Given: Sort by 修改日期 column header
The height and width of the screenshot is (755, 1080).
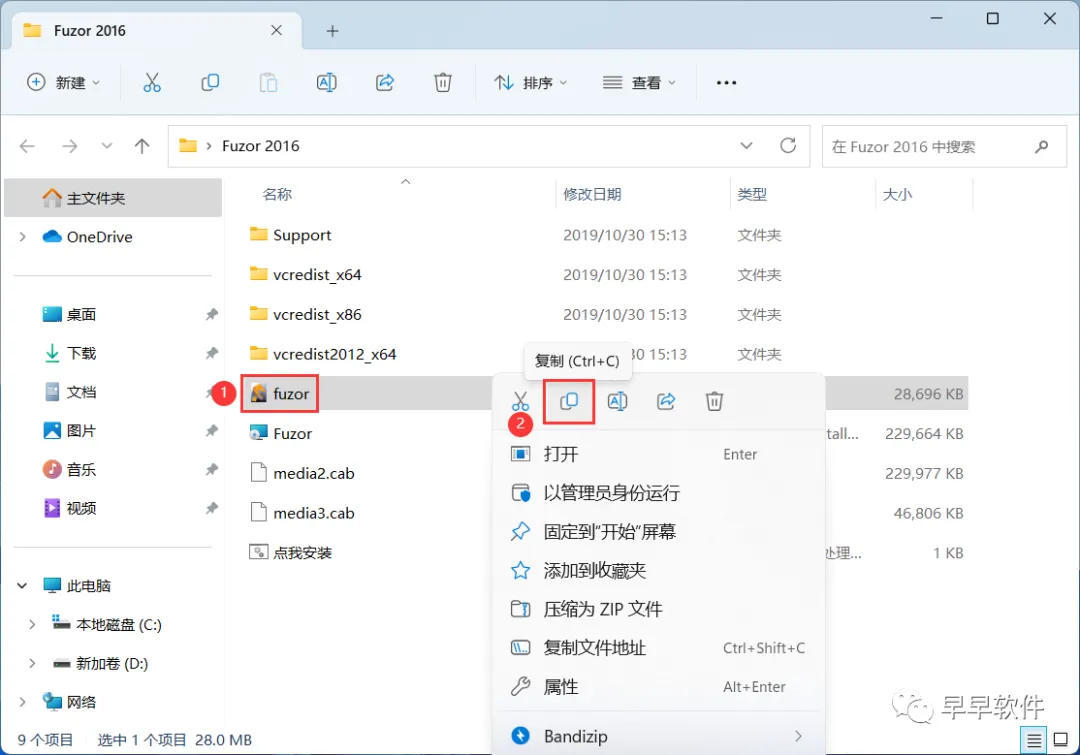Looking at the screenshot, I should click(592, 195).
